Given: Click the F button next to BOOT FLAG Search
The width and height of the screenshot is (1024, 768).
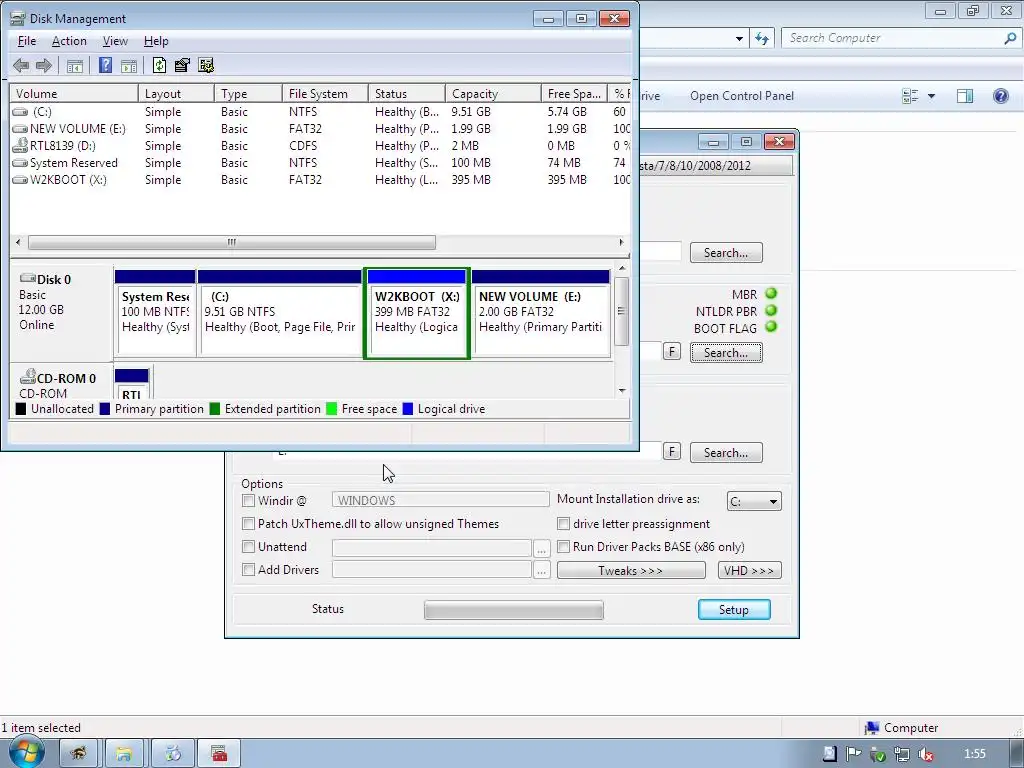Looking at the screenshot, I should [671, 352].
